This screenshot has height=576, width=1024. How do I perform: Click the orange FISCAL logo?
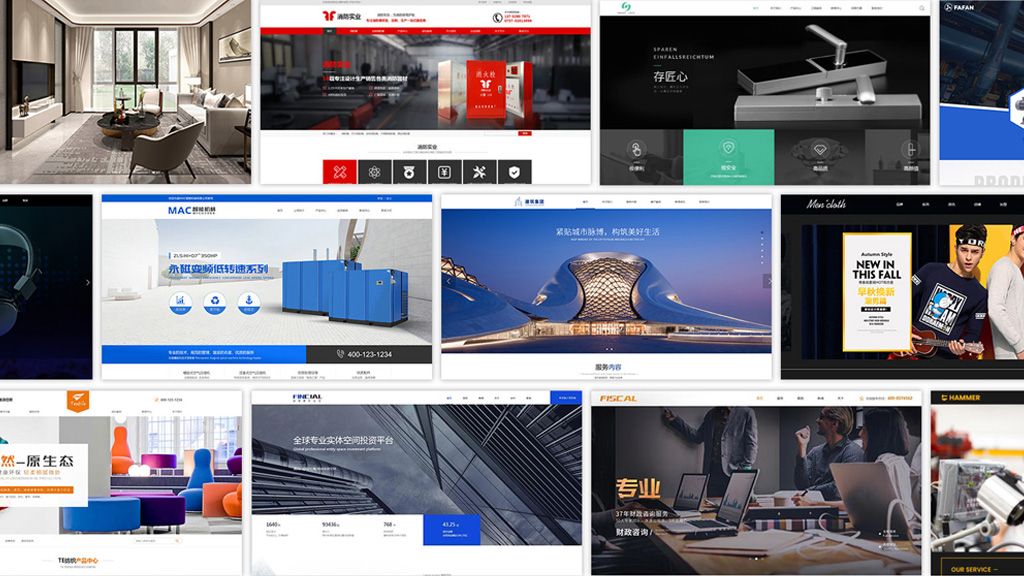click(x=619, y=398)
